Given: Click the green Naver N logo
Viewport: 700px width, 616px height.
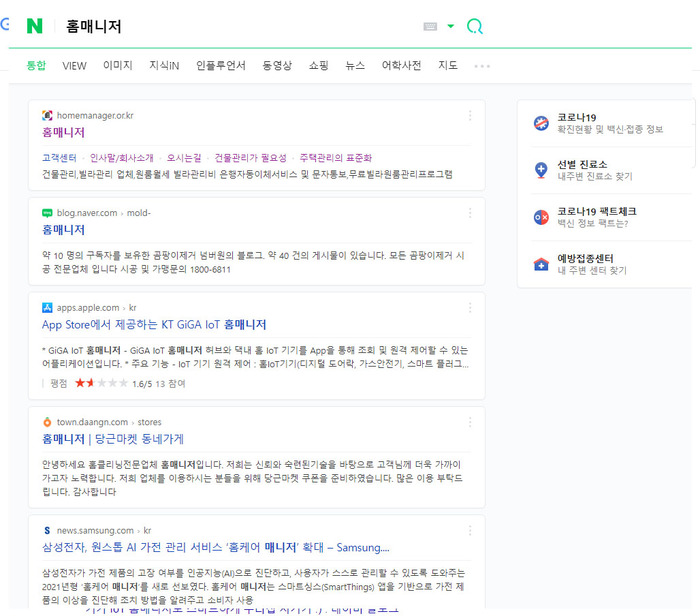Looking at the screenshot, I should click(34, 26).
